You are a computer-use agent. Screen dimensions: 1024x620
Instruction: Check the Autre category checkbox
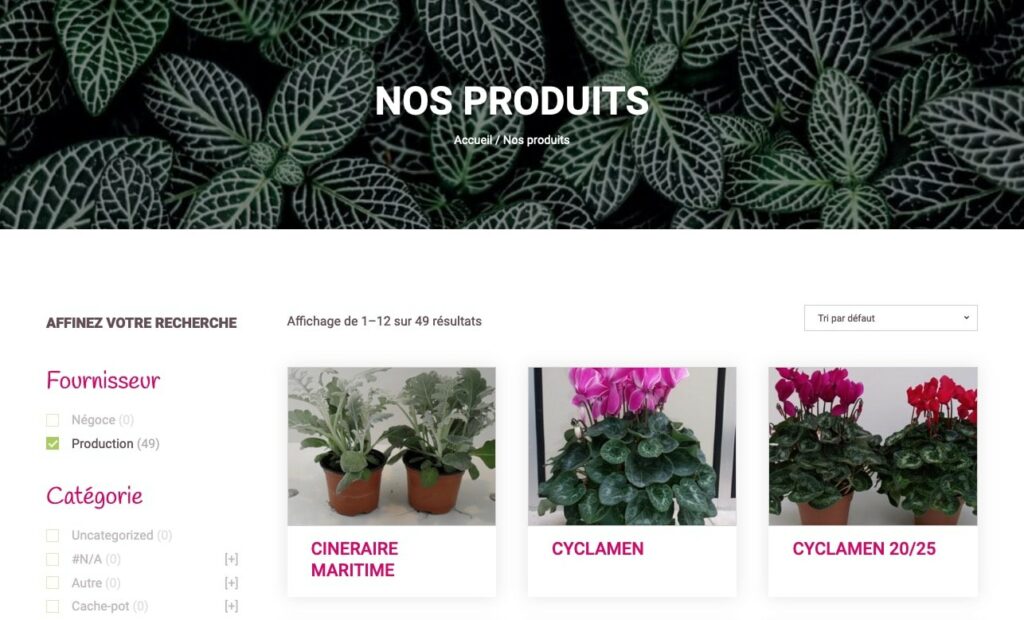pyautogui.click(x=53, y=583)
